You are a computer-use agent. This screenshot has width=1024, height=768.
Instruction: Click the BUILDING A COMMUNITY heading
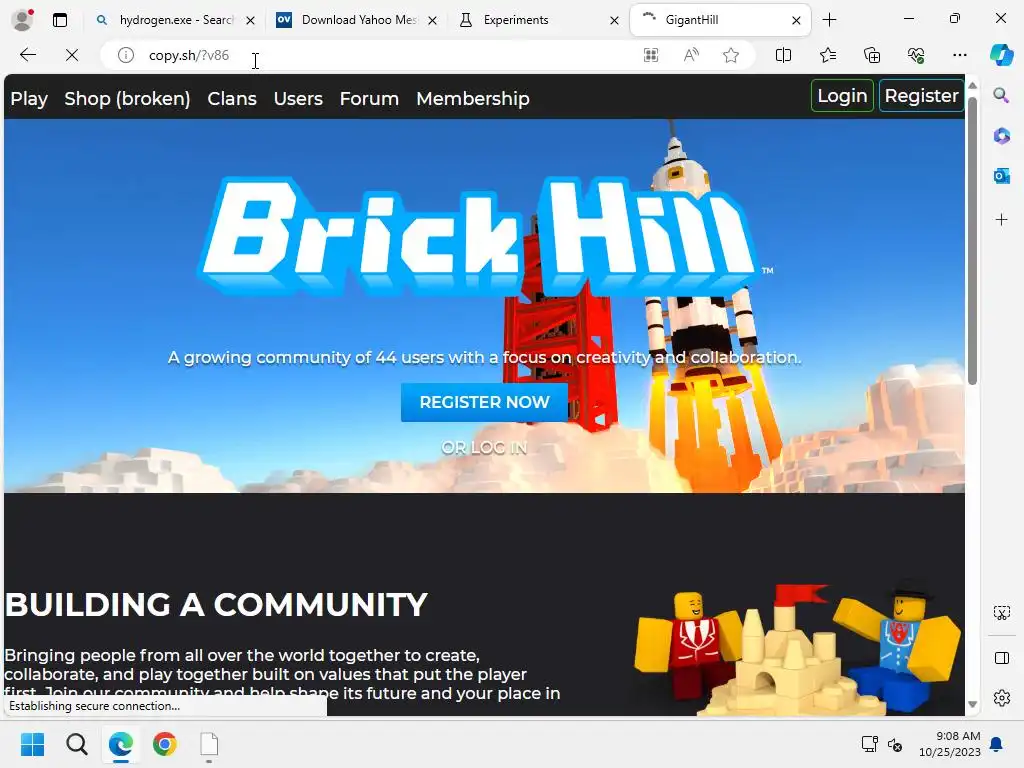[x=216, y=605]
